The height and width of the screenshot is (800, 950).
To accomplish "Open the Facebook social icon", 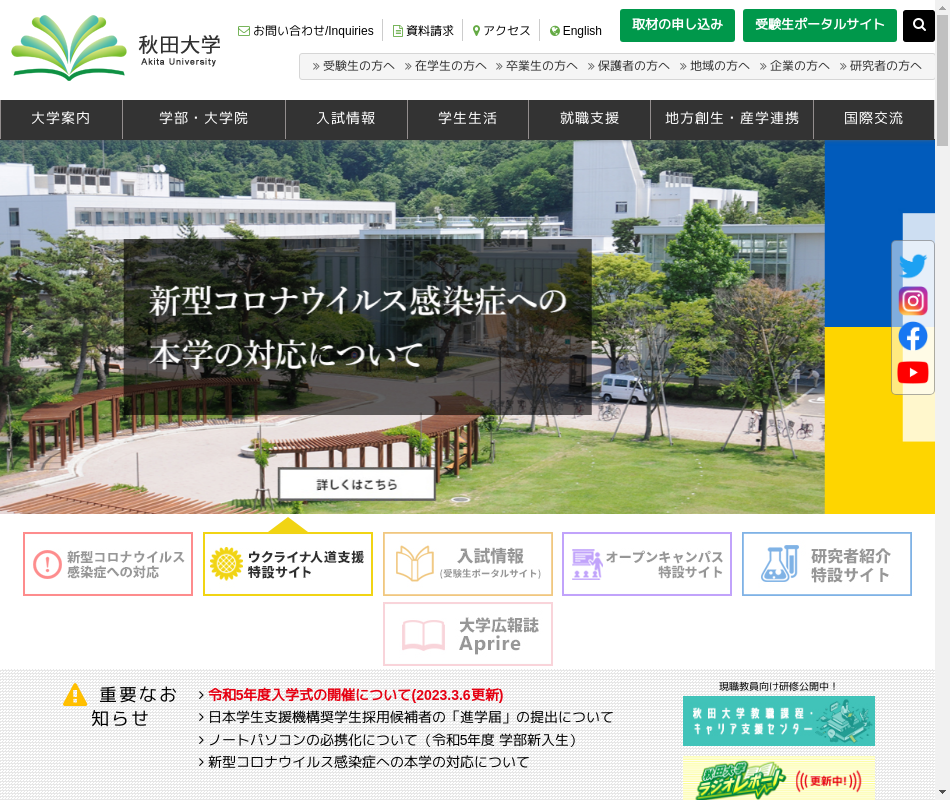I will (912, 336).
